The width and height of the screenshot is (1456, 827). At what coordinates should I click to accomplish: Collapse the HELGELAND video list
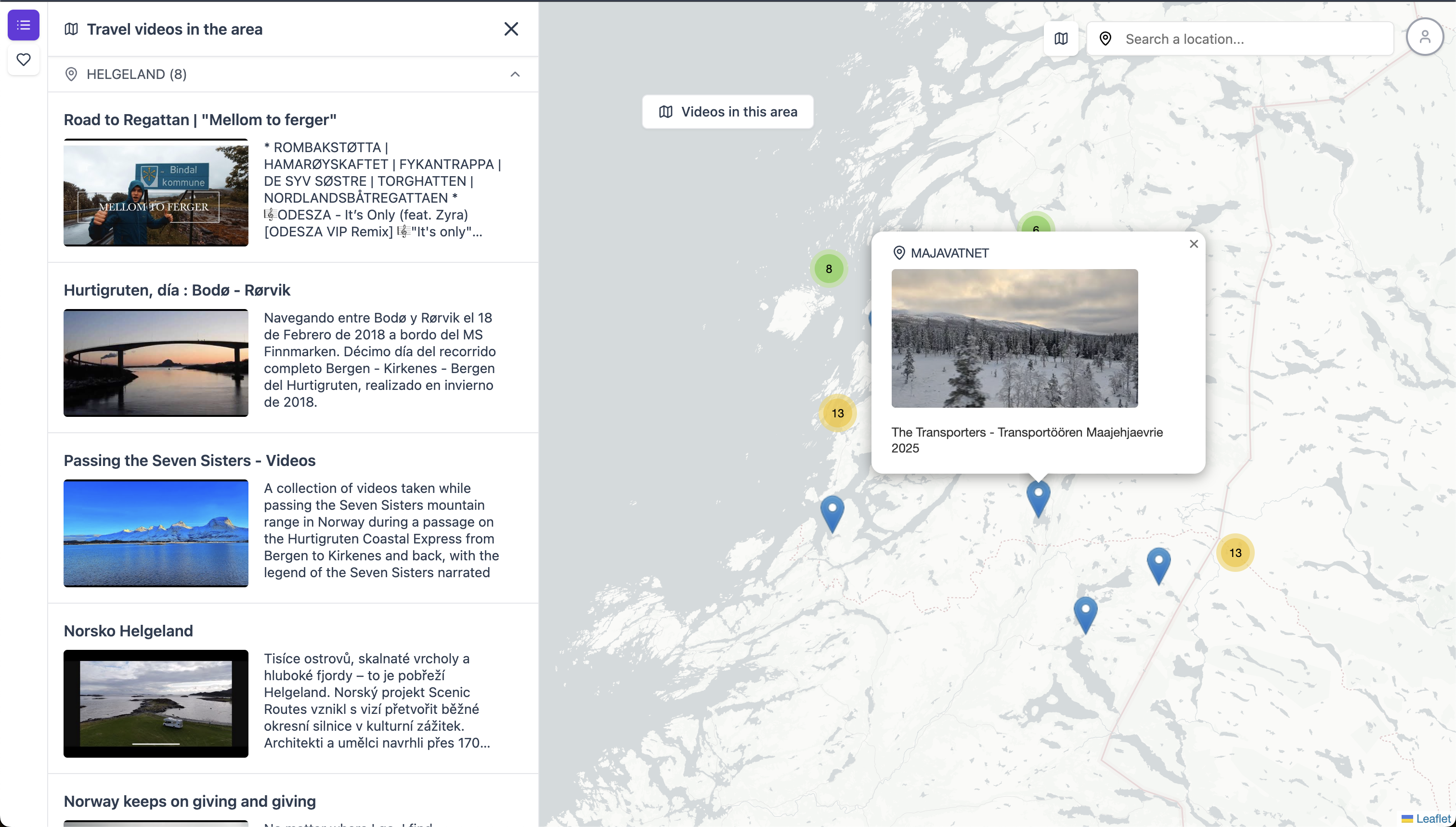(x=514, y=74)
